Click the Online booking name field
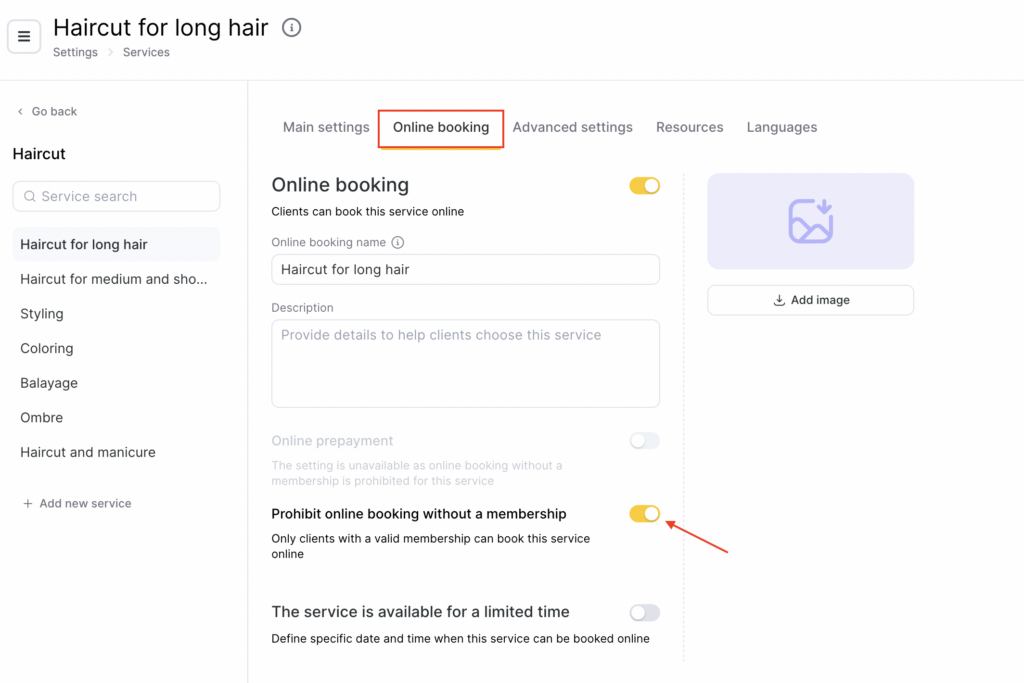Viewport: 1024px width, 683px height. point(465,270)
